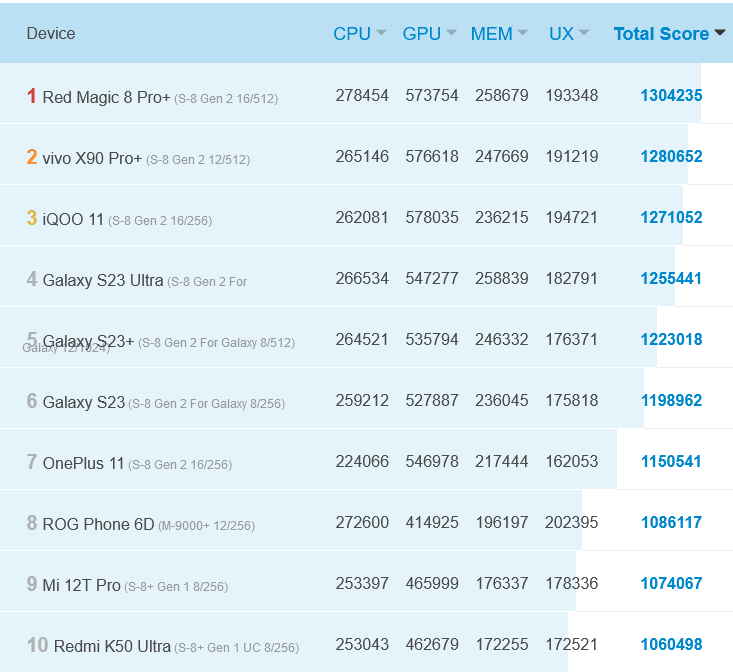Select UX score 193348

click(x=571, y=95)
